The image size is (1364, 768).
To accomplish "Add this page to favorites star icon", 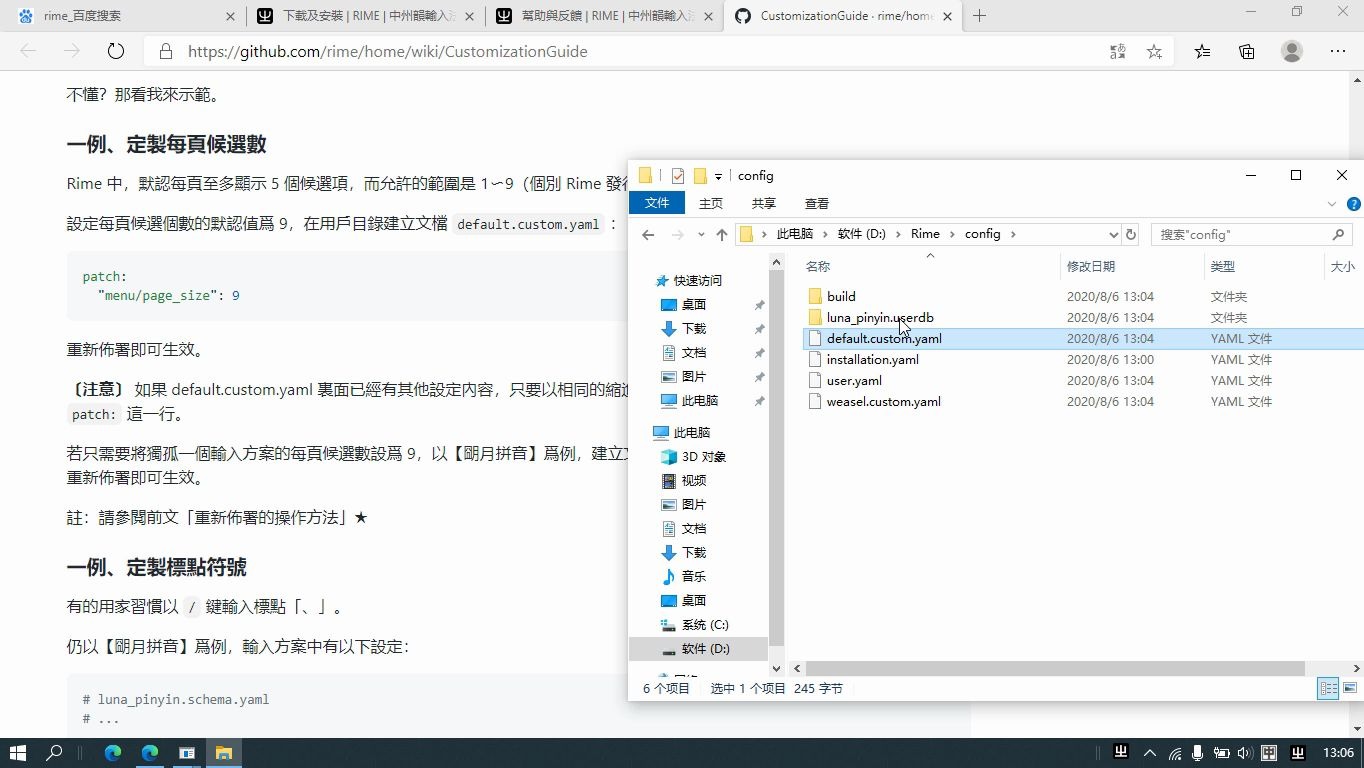I will coord(1154,51).
